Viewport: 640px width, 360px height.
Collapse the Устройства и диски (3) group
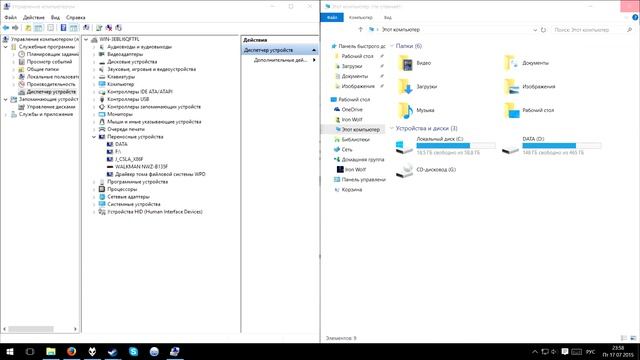pyautogui.click(x=392, y=128)
